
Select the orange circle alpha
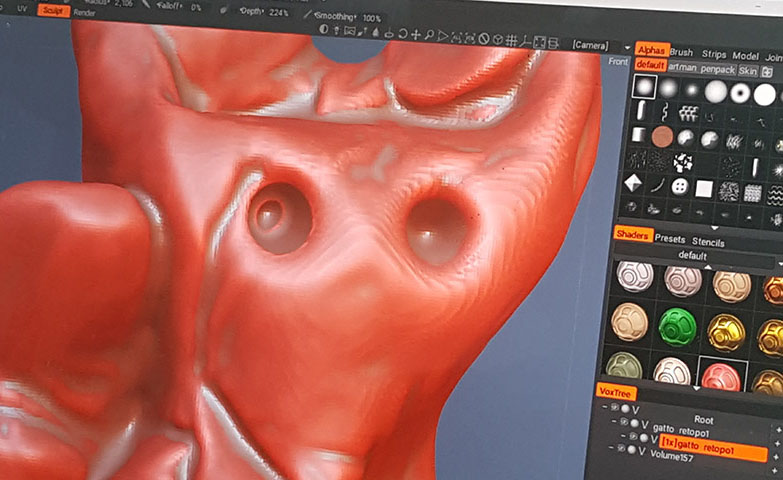[x=662, y=137]
